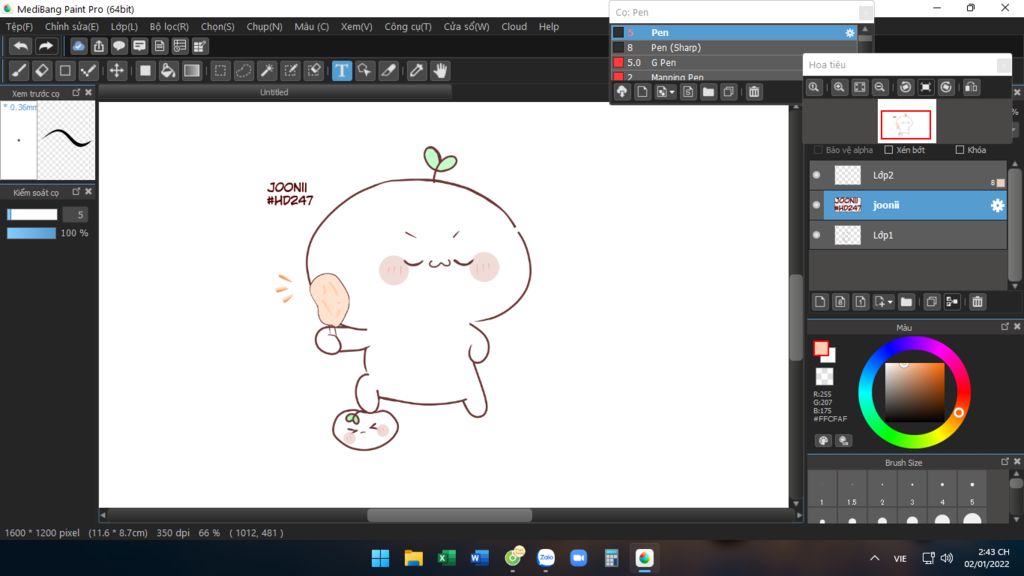The height and width of the screenshot is (576, 1024).
Task: Click zoom out icon in navigator
Action: [x=880, y=87]
